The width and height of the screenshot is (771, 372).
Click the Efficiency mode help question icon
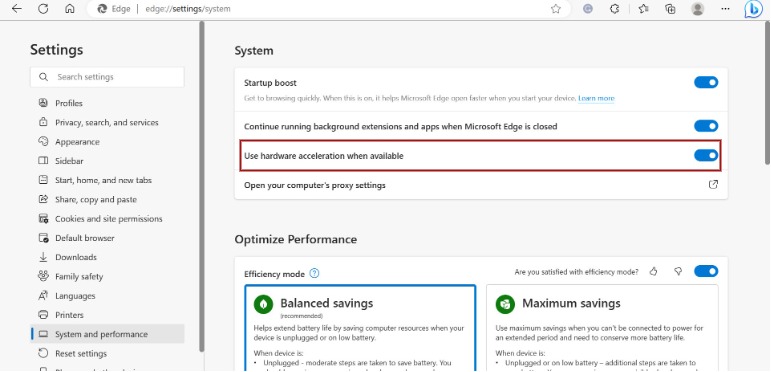click(314, 273)
